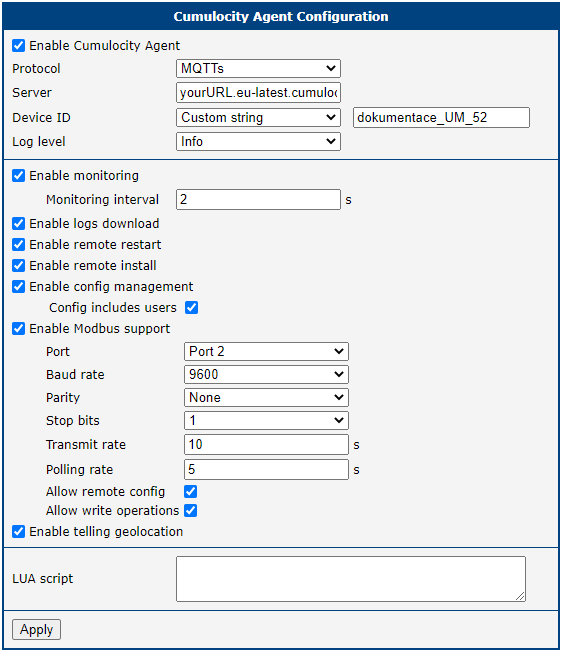Uncheck Enable Modbus support
Screen dimensions: 563x652
pos(18,328)
